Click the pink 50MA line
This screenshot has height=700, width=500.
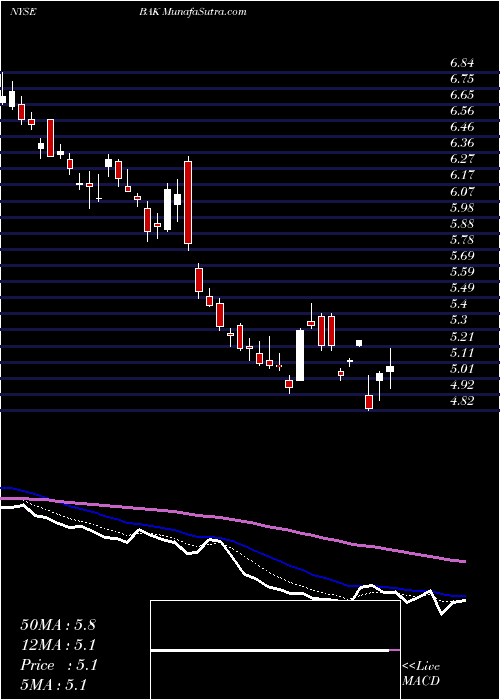click(x=232, y=519)
